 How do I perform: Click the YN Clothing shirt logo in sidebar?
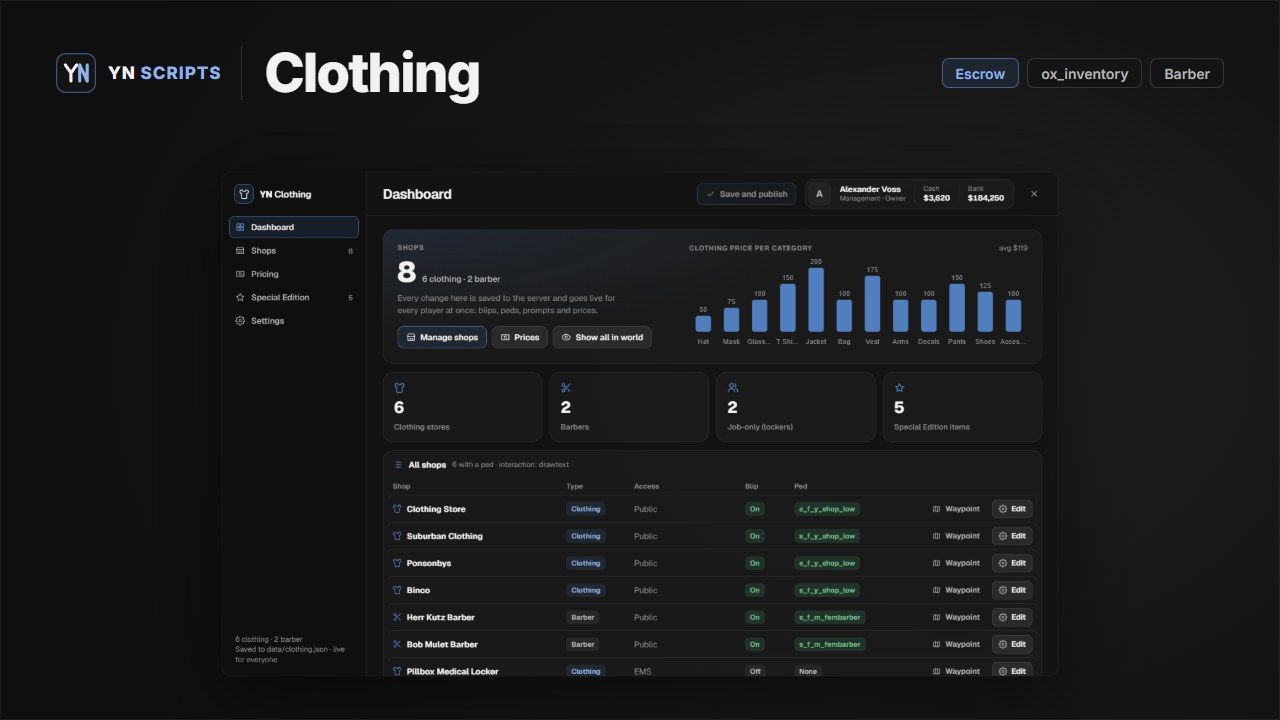tap(243, 194)
